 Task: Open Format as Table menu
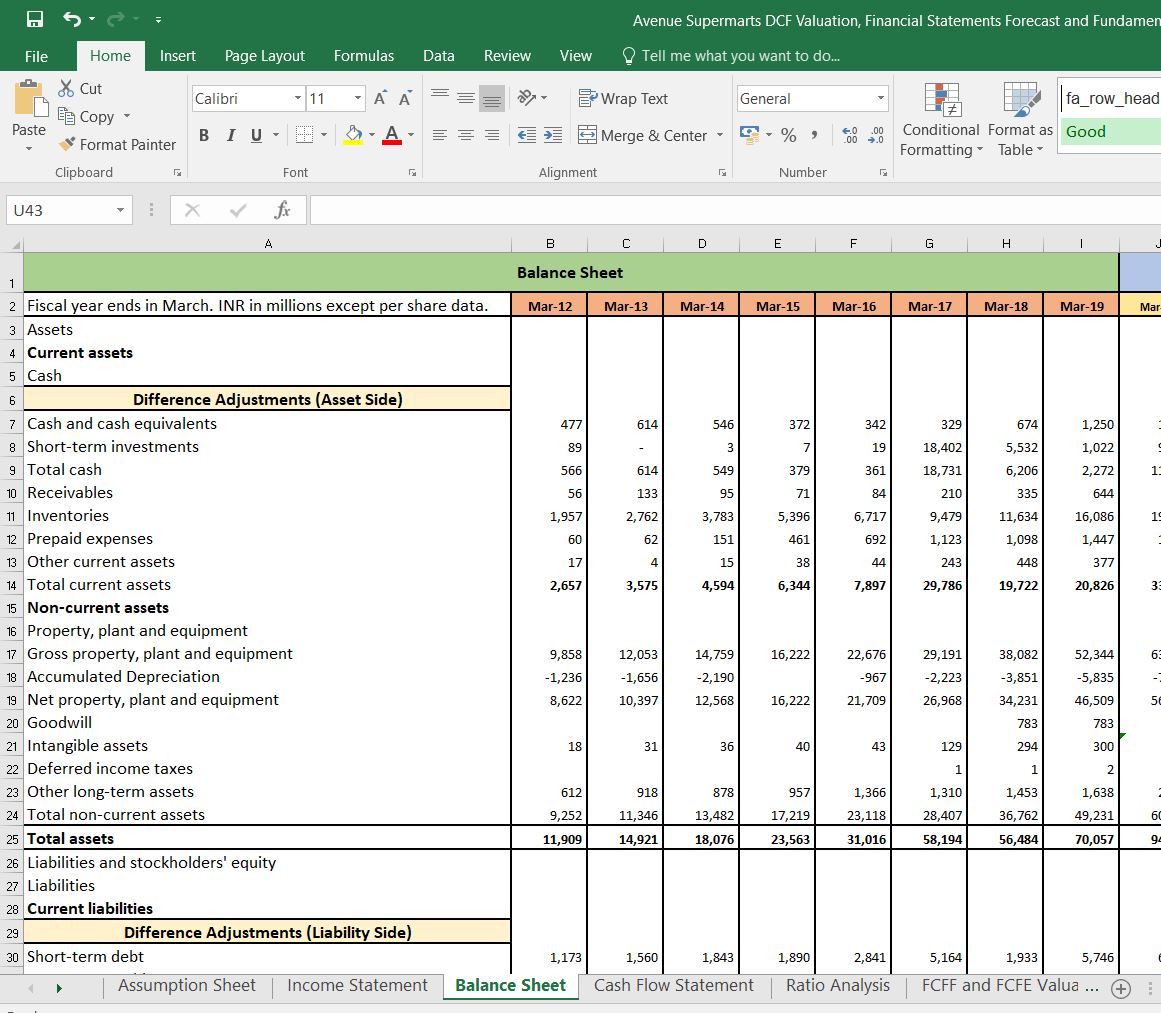click(1020, 119)
